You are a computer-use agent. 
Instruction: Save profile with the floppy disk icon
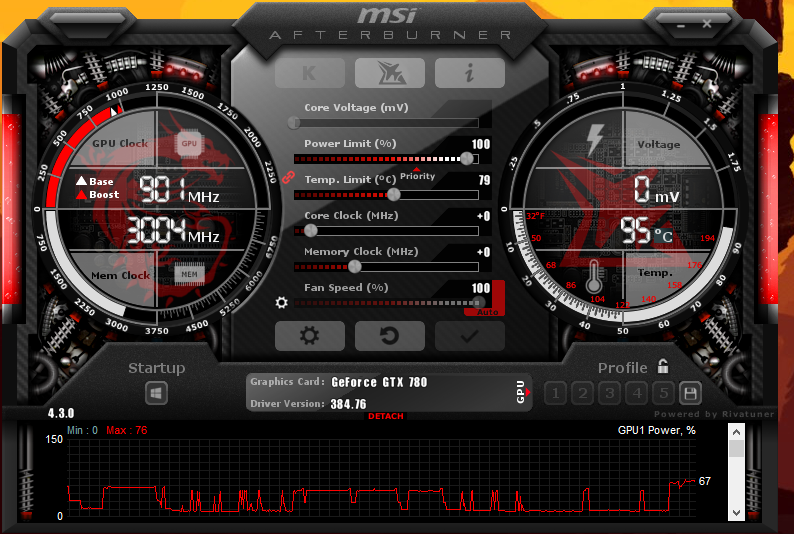(x=690, y=393)
